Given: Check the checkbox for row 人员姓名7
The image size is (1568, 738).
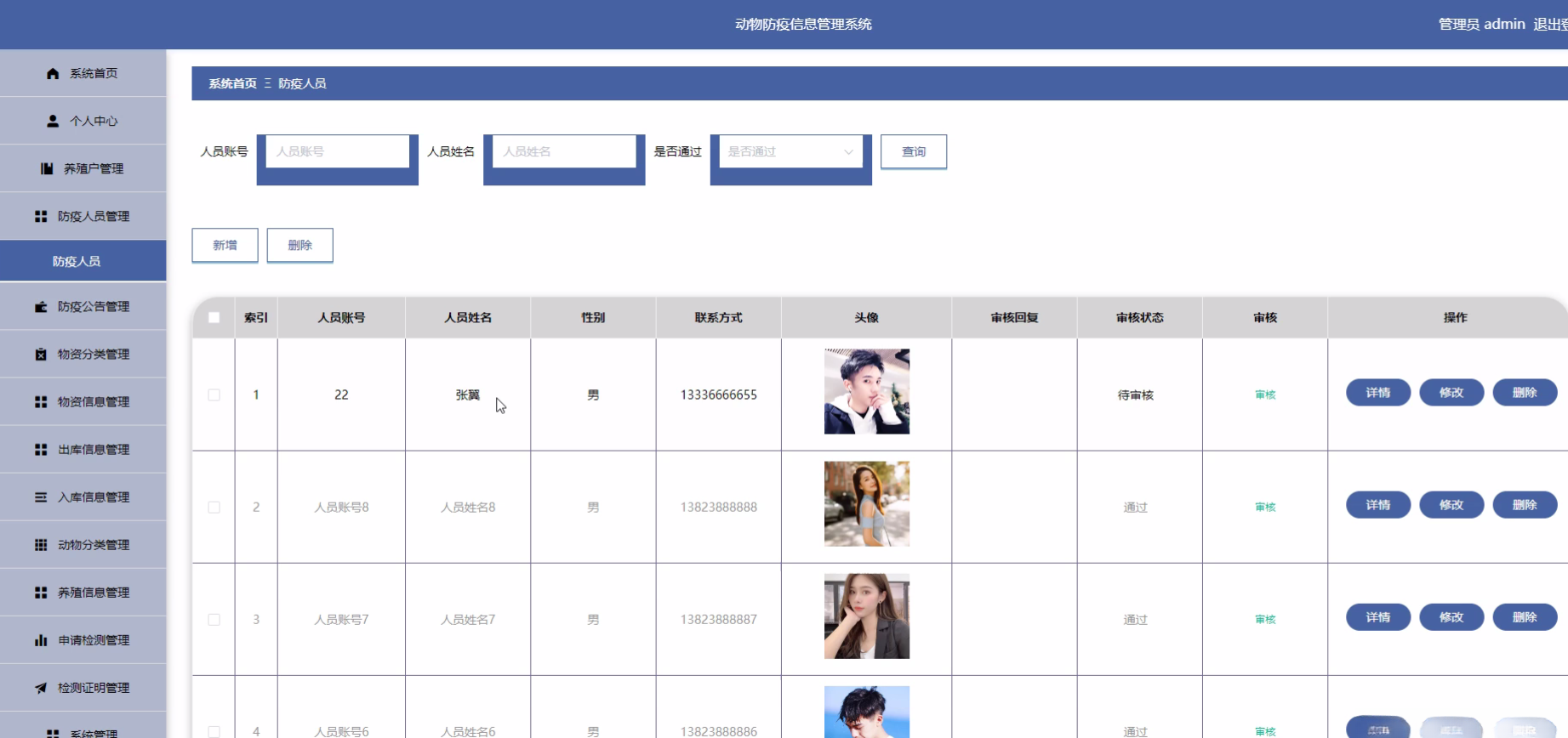Looking at the screenshot, I should (x=214, y=620).
